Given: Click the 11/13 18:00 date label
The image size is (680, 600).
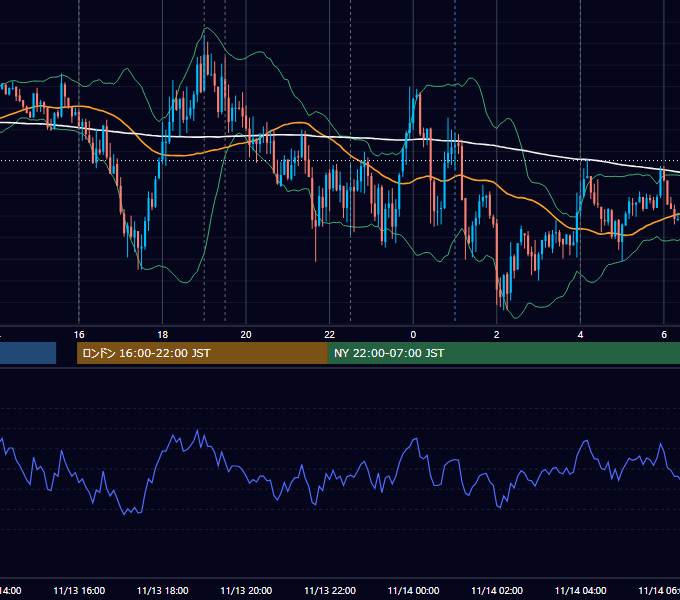Looking at the screenshot, I should click(163, 590).
